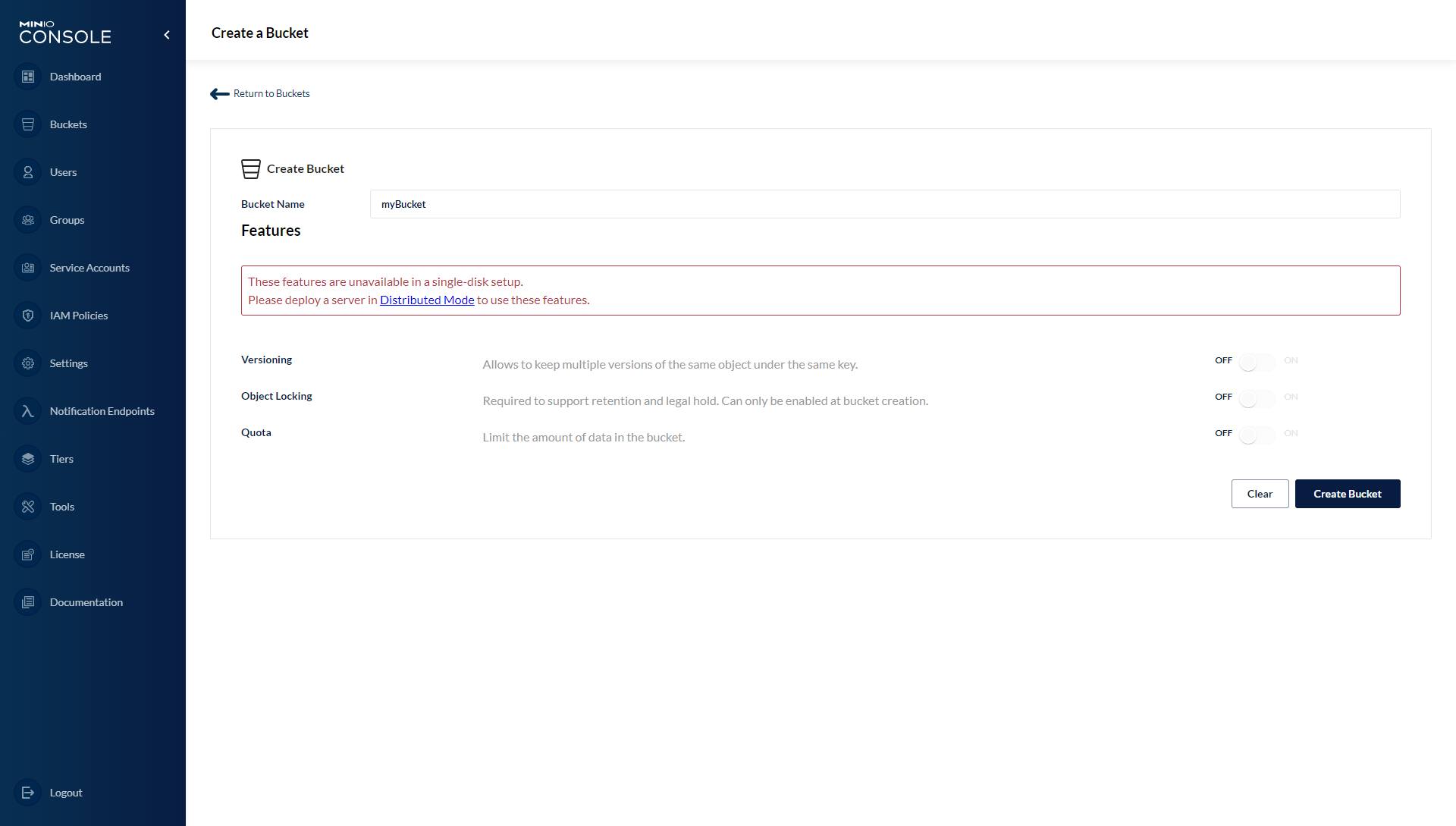The height and width of the screenshot is (826, 1456).
Task: Open the Tools section icon
Action: (28, 506)
